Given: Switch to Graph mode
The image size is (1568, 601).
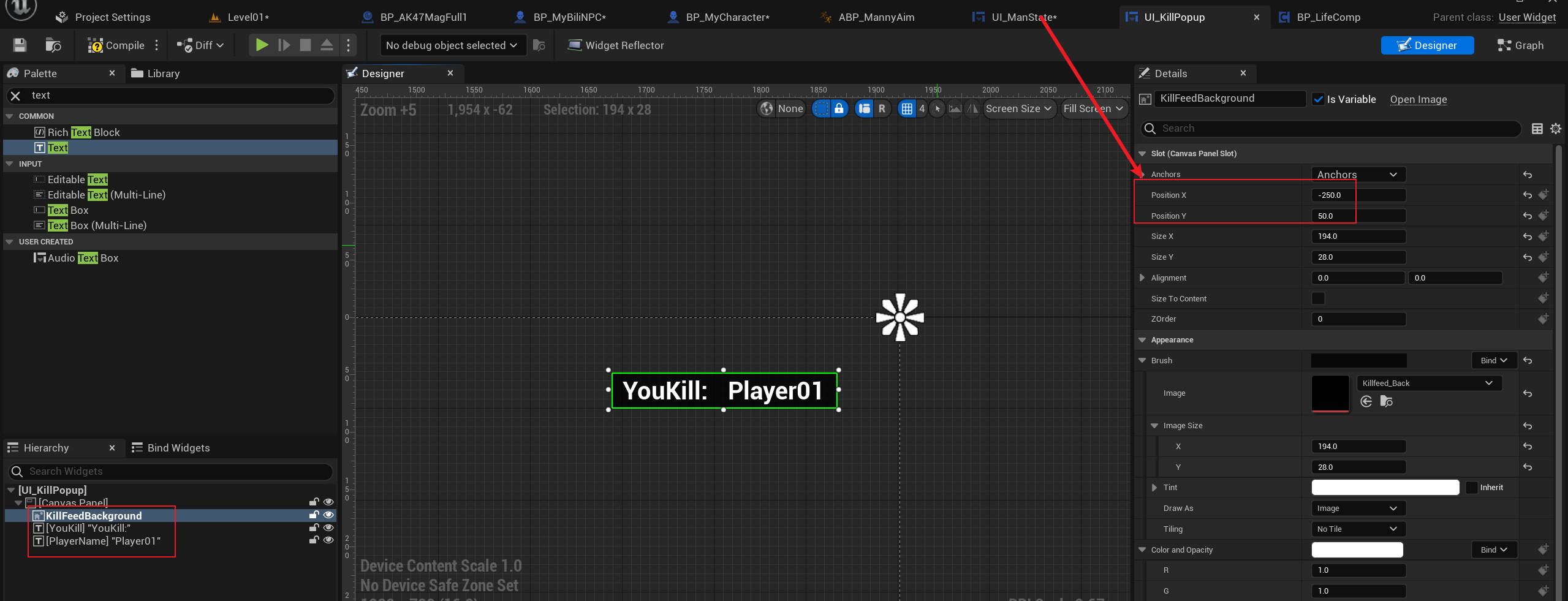Looking at the screenshot, I should pyautogui.click(x=1520, y=45).
